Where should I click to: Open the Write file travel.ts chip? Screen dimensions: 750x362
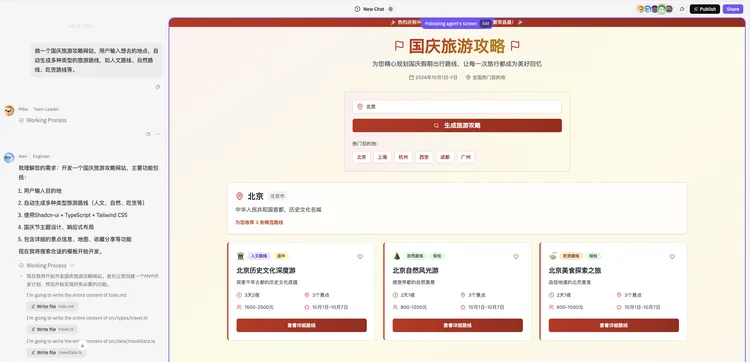[x=52, y=329]
